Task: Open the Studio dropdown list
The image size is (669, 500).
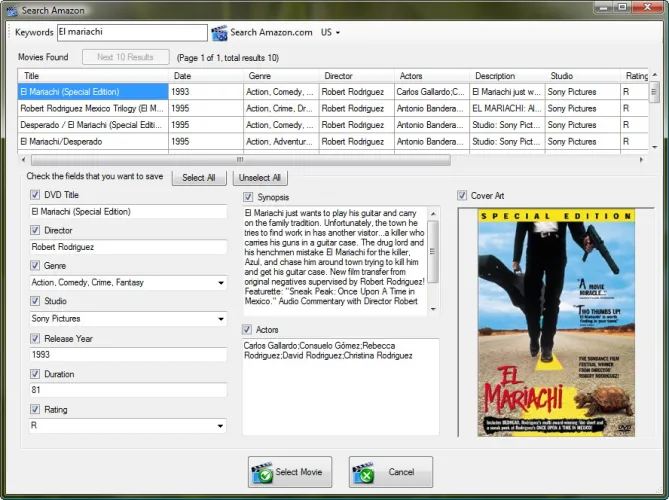Action: 220,319
